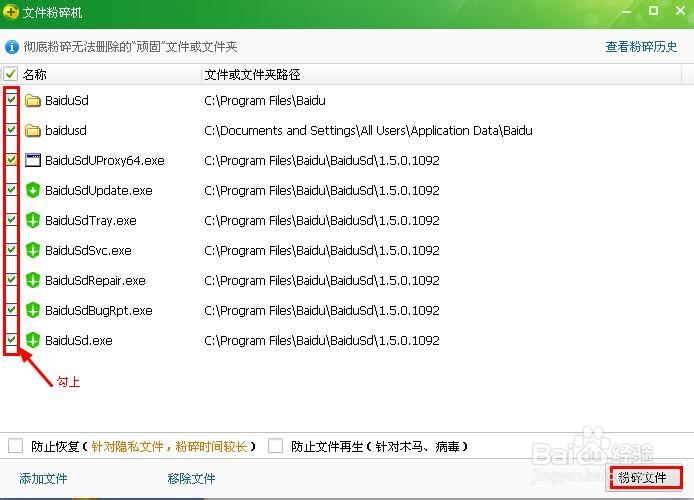Minimize the 文件粉碎机 window
This screenshot has height=500, width=694.
626,11
